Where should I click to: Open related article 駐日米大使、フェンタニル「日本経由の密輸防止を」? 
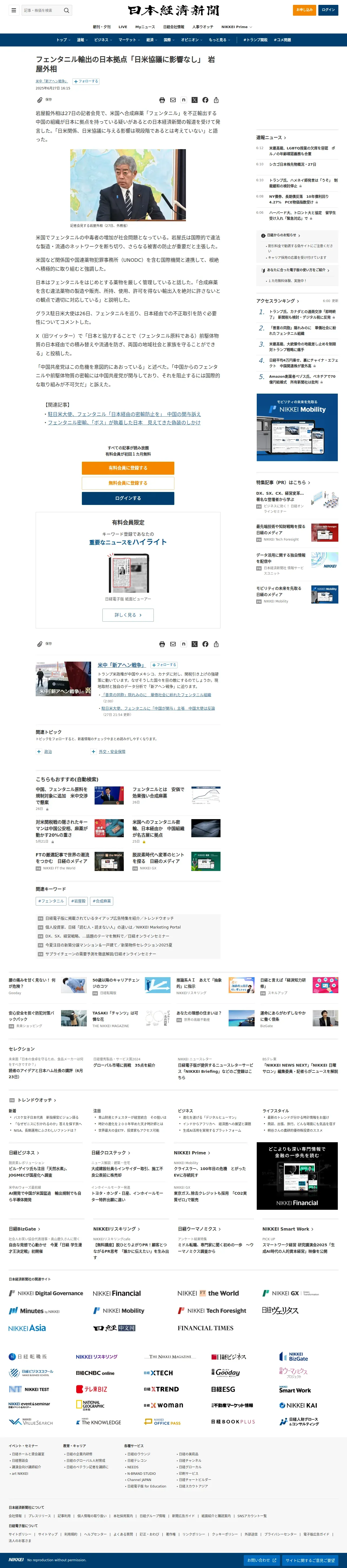pos(124,414)
